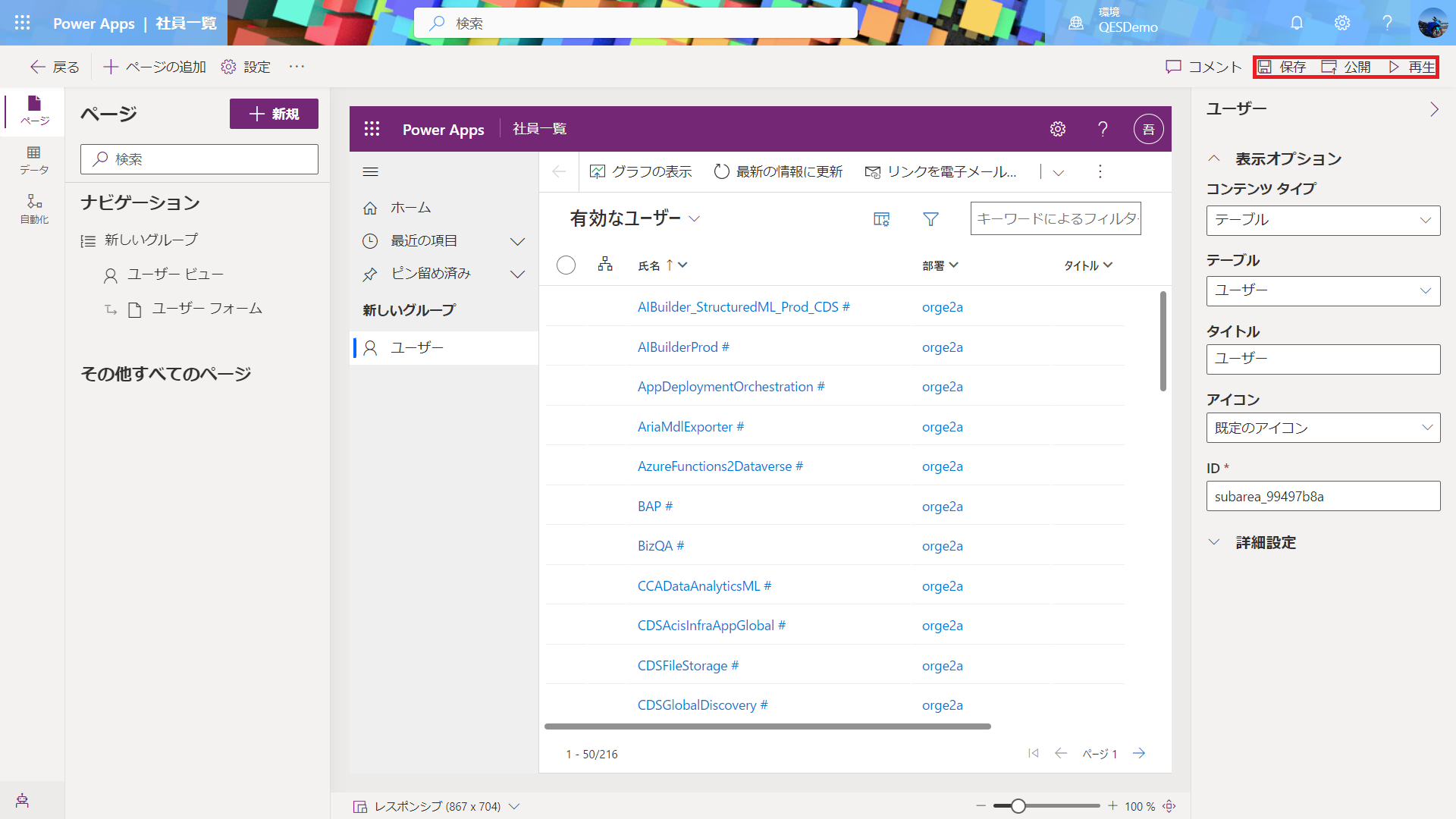Zoom out with the minus icon

point(981,806)
